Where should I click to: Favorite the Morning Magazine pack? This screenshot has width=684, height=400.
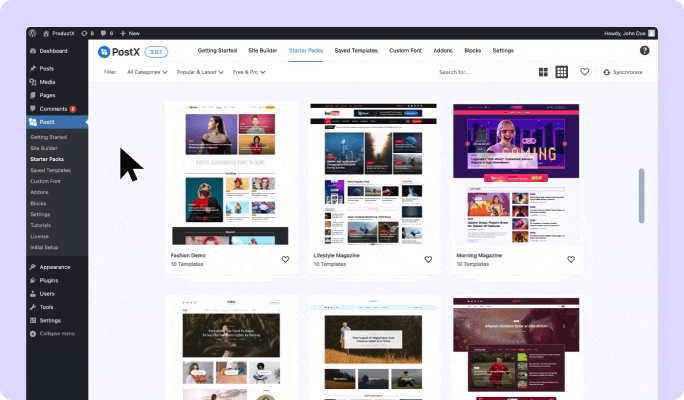pos(571,260)
